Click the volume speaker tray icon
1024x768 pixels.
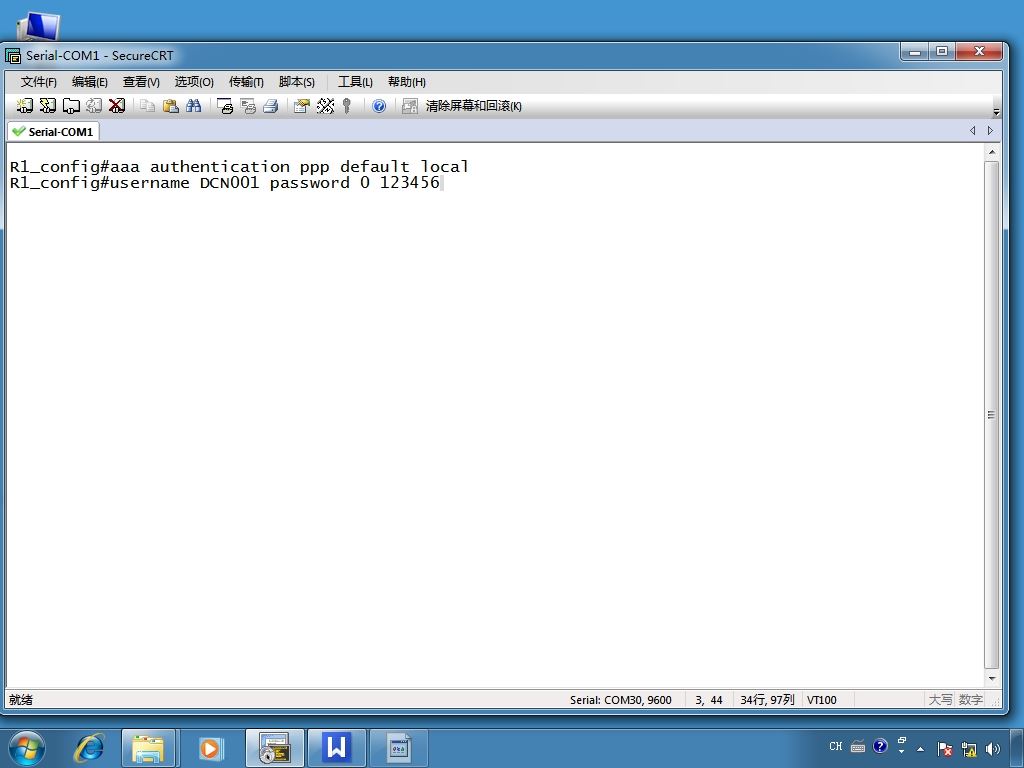[993, 749]
